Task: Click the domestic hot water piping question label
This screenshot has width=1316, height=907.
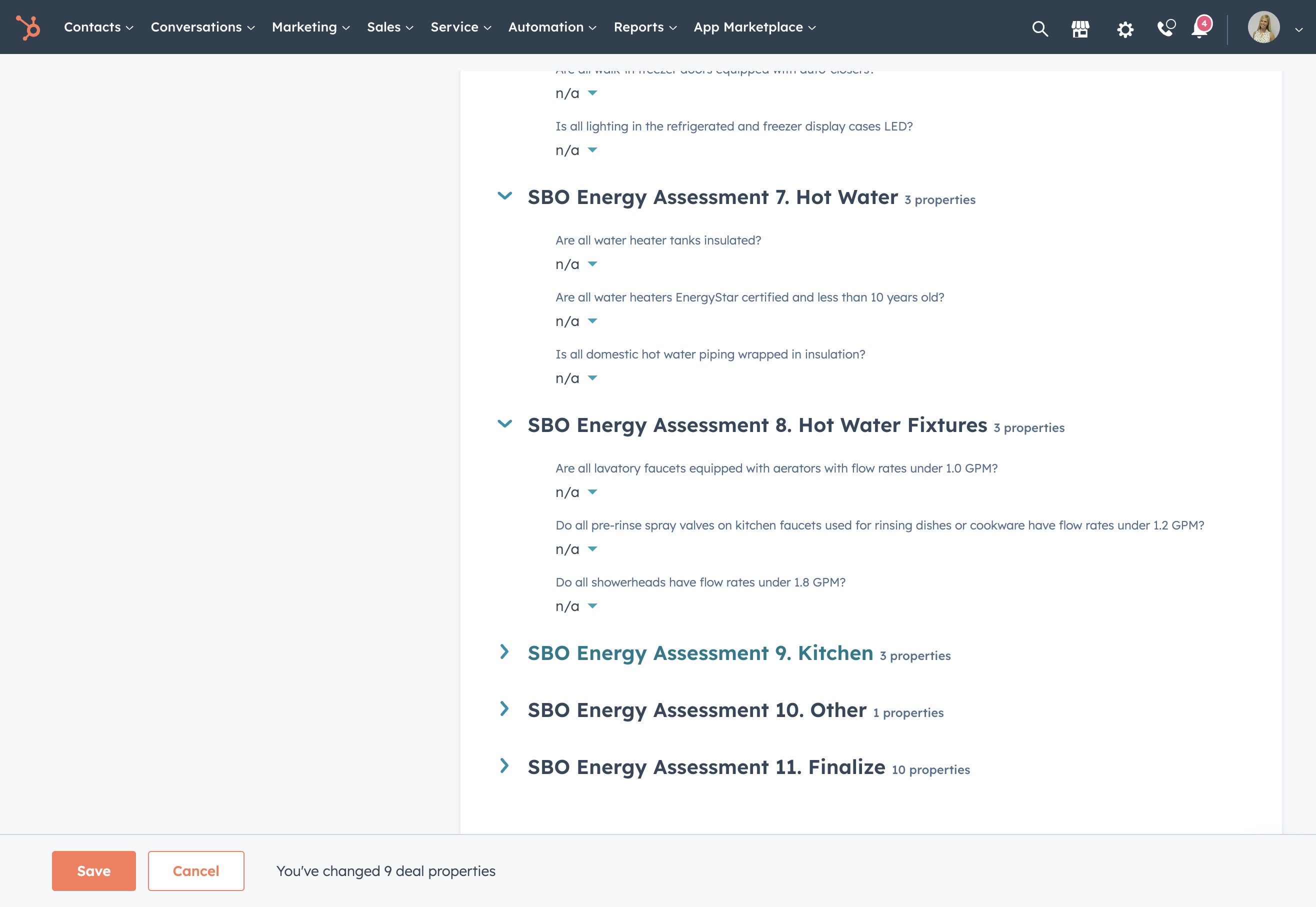Action: point(710,354)
